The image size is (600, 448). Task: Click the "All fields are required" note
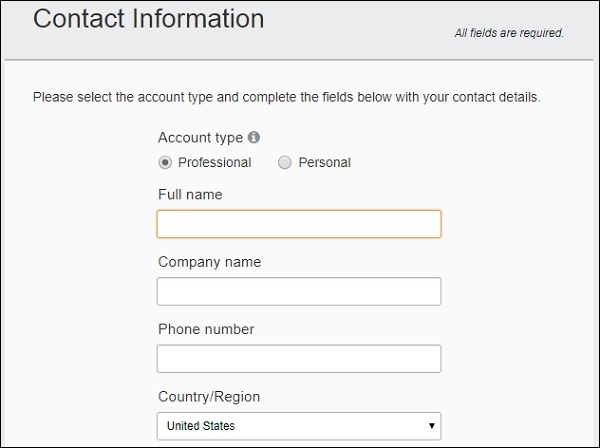(x=509, y=33)
